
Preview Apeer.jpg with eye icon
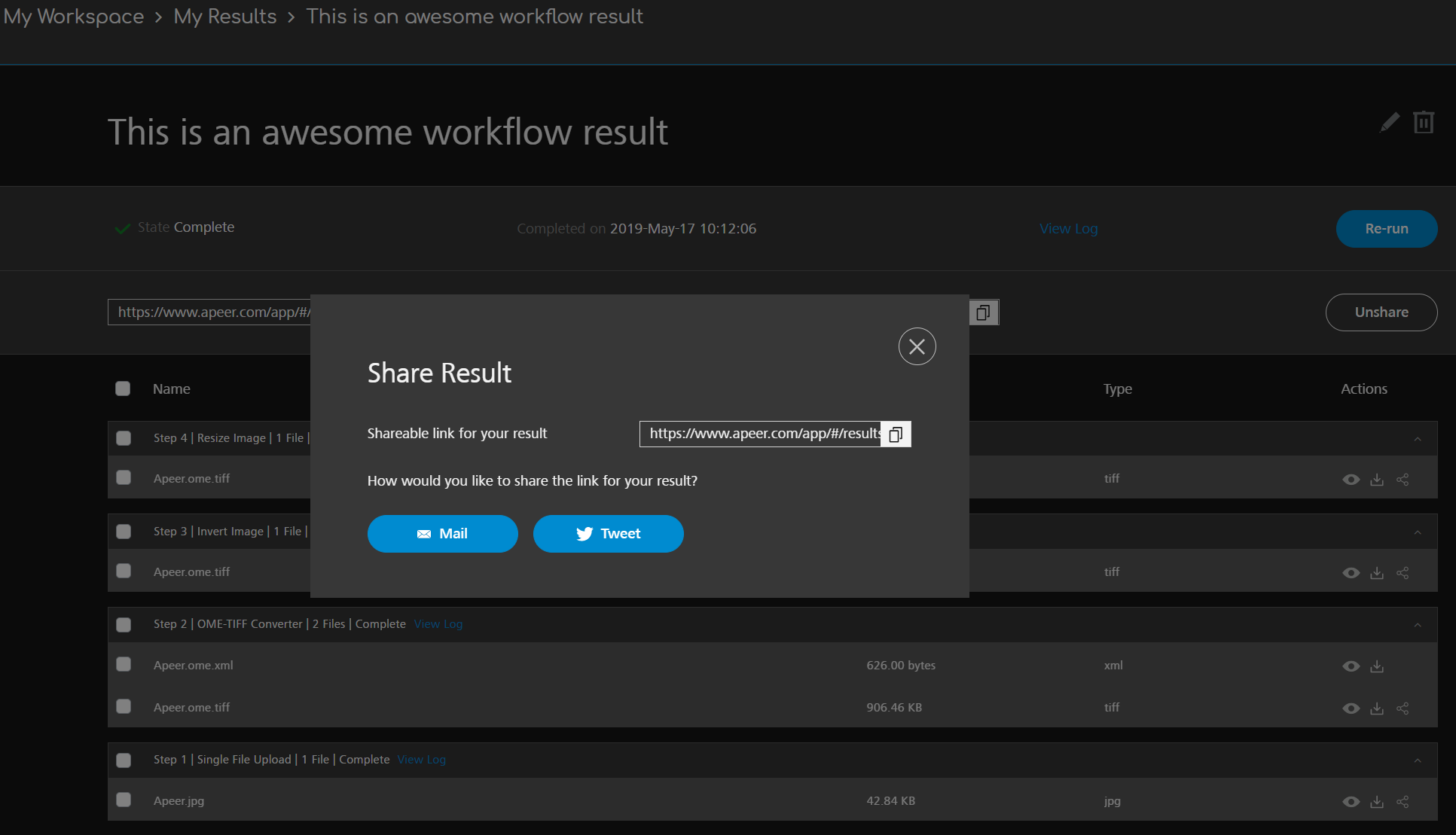1351,802
